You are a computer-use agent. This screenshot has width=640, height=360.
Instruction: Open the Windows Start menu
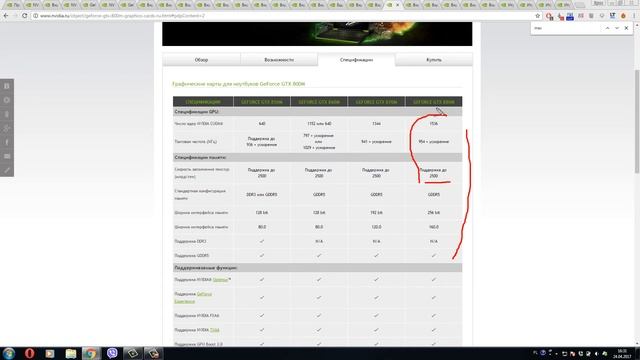(9, 353)
